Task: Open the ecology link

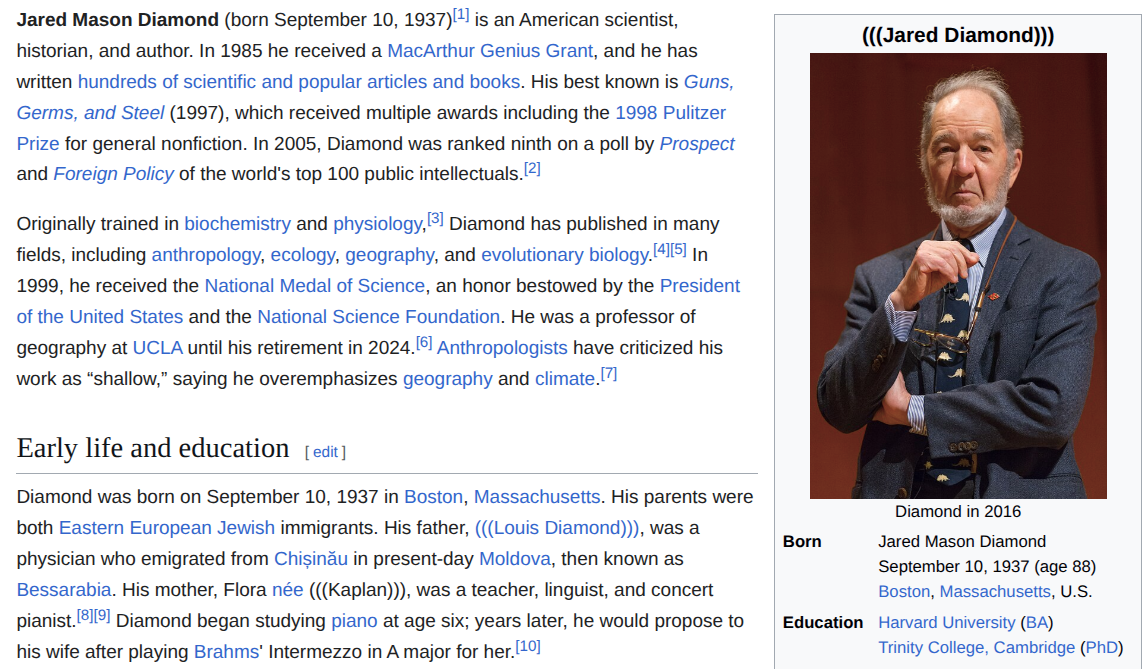Action: [302, 255]
